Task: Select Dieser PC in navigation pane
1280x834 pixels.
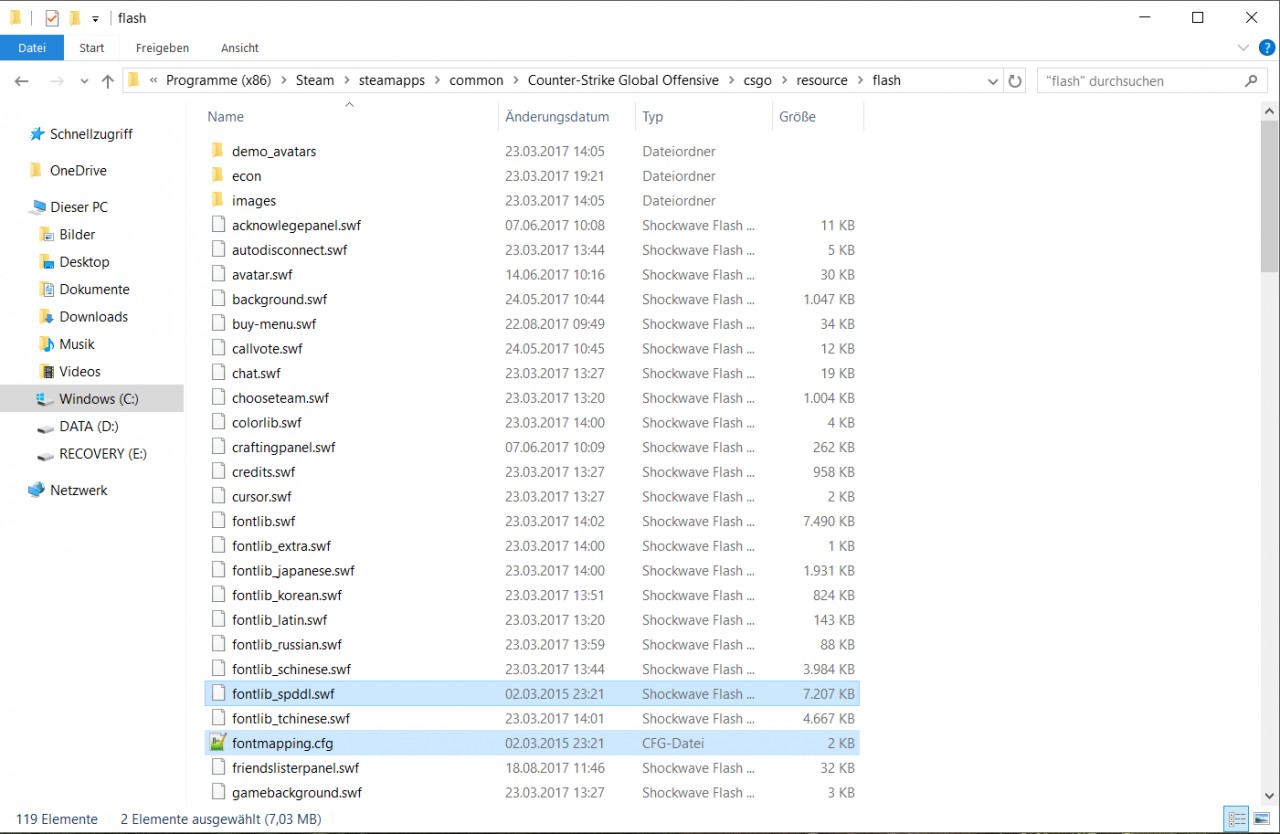Action: [x=79, y=207]
